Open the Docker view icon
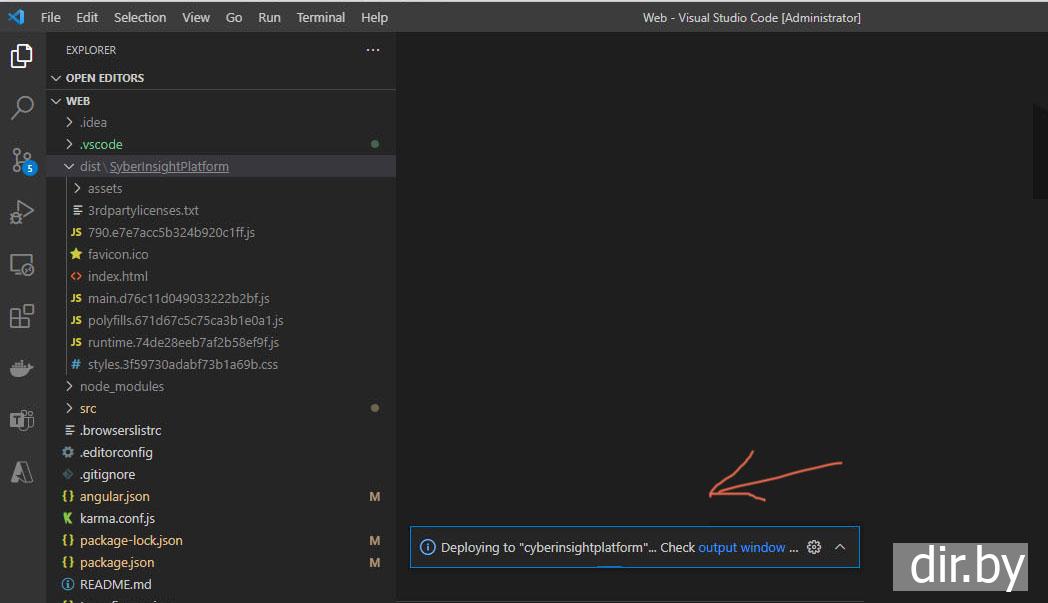This screenshot has width=1048, height=603. [22, 369]
